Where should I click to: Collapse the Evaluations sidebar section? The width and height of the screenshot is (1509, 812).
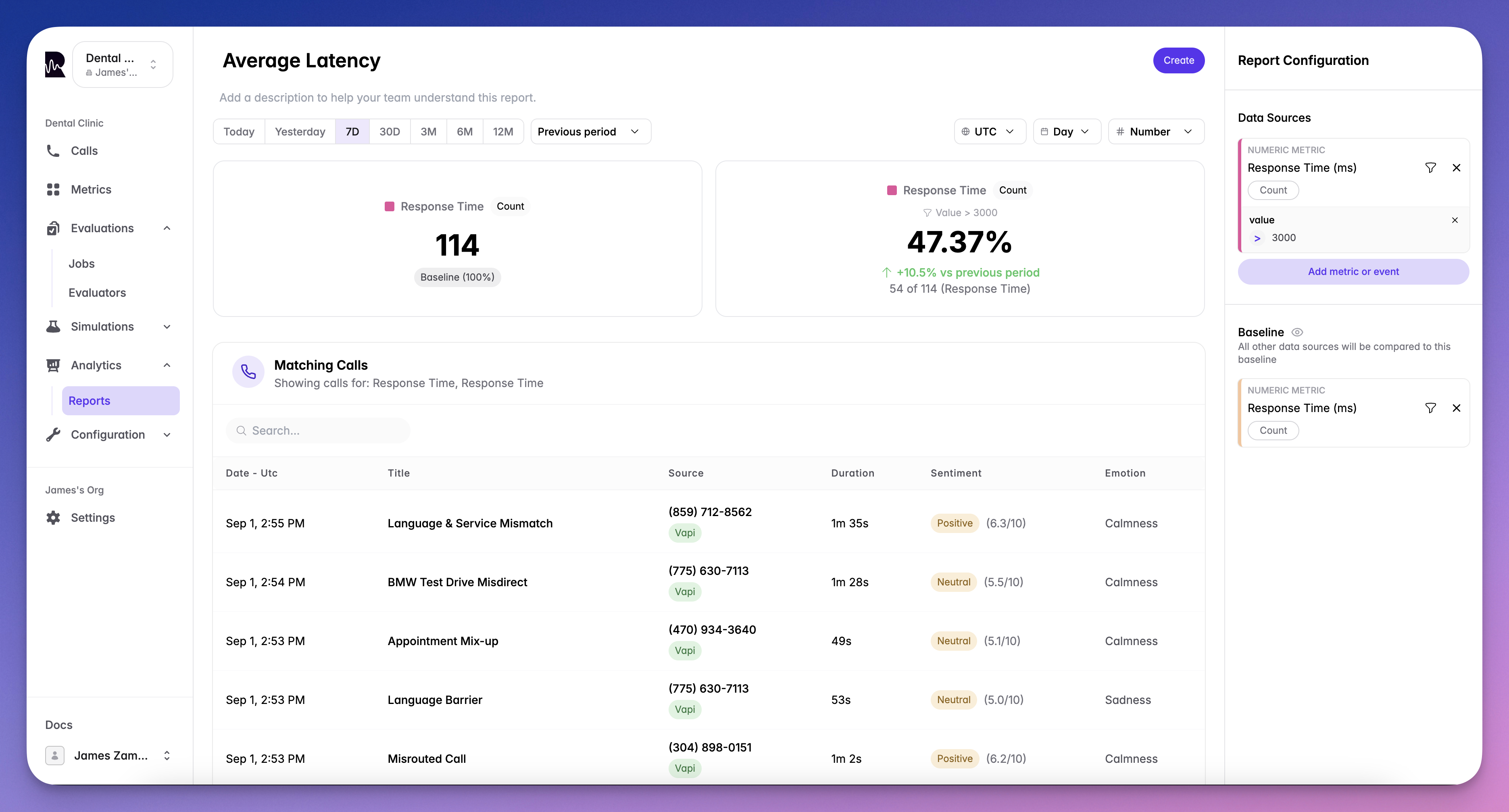pos(167,228)
